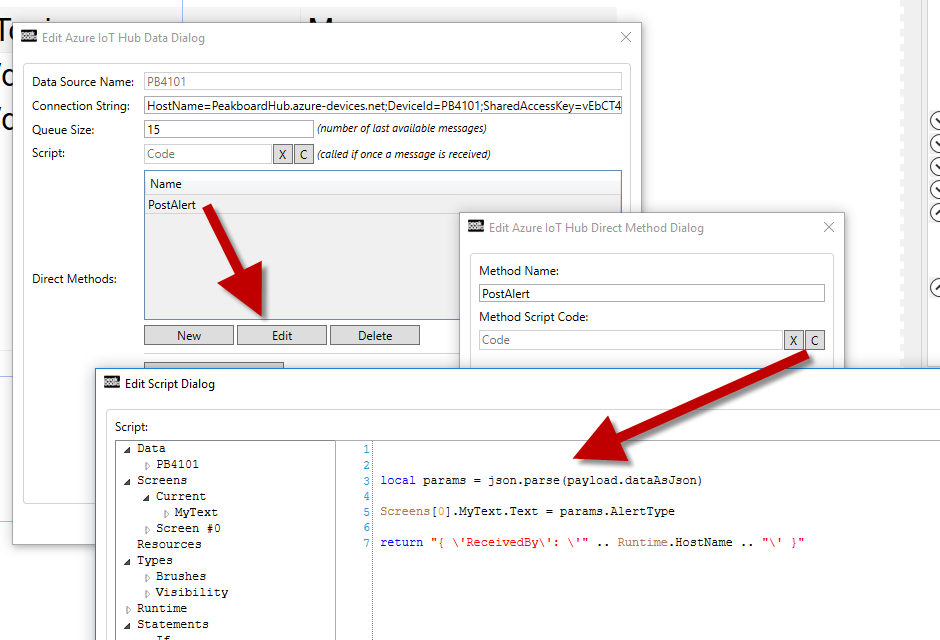Click the return statement script line

(592, 542)
